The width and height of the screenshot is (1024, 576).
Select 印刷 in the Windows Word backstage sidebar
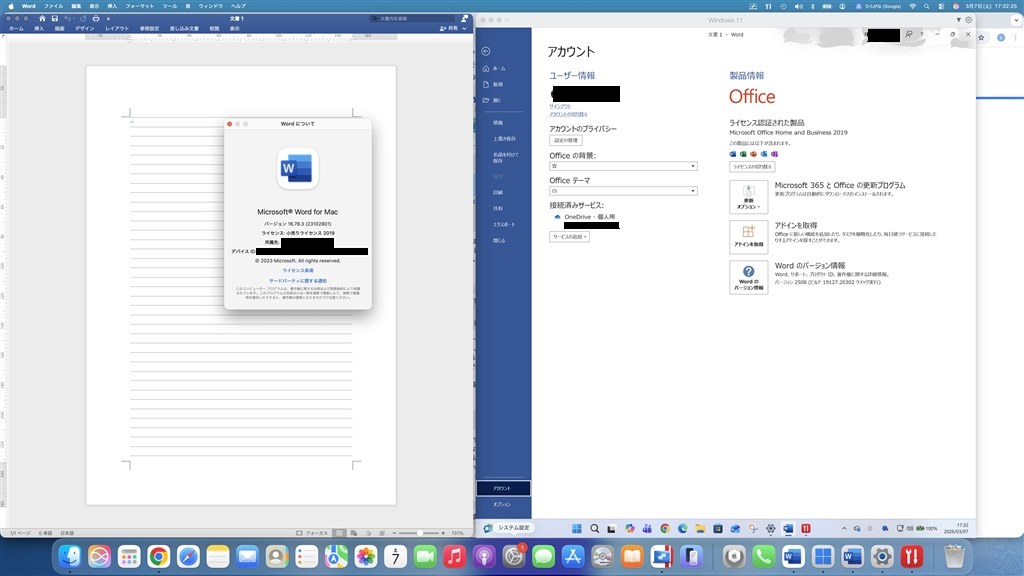(x=503, y=193)
